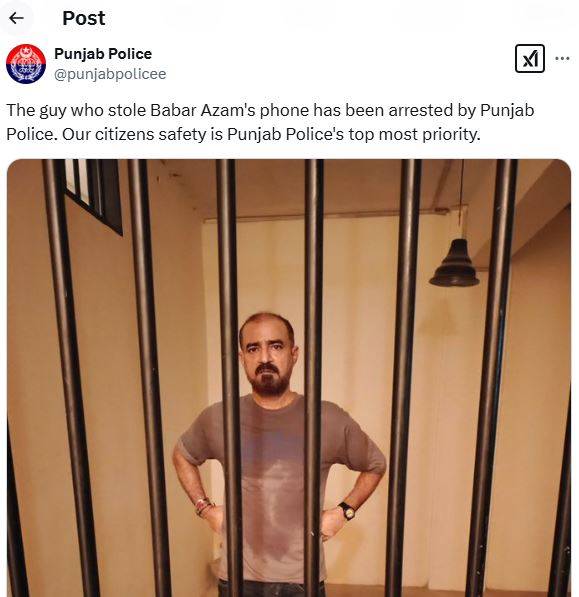Click the bracelet on the man's wrist
This screenshot has height=597, width=579.
(x=203, y=506)
